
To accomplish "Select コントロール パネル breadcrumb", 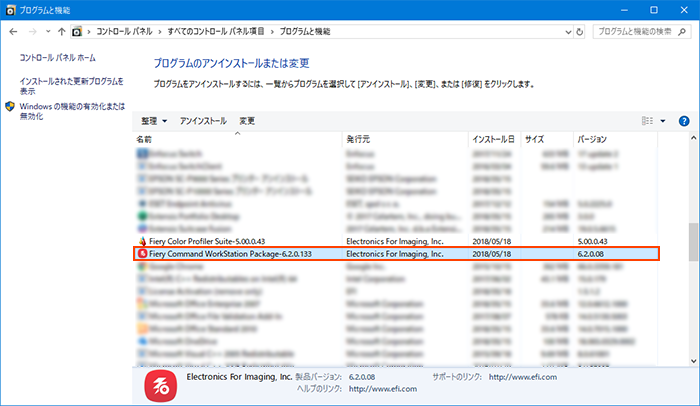I will (x=124, y=31).
